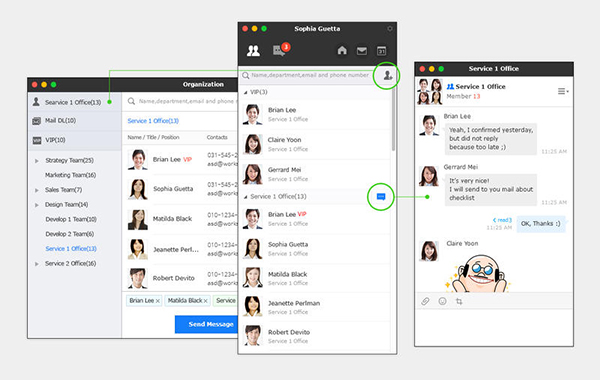
Task: Expand the Sales Team(7) node
Action: click(37, 190)
